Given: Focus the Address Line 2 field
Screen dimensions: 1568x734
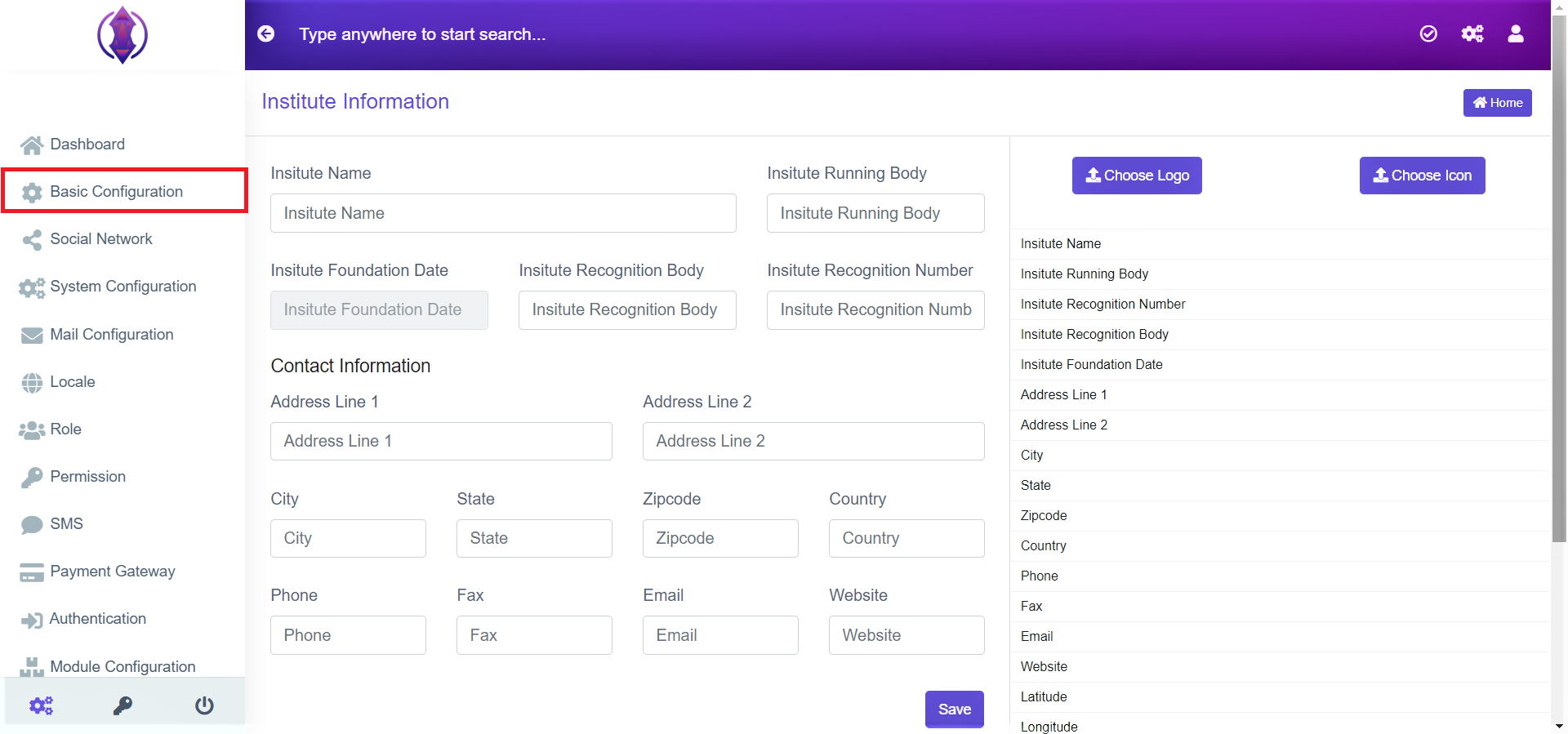Looking at the screenshot, I should 813,441.
